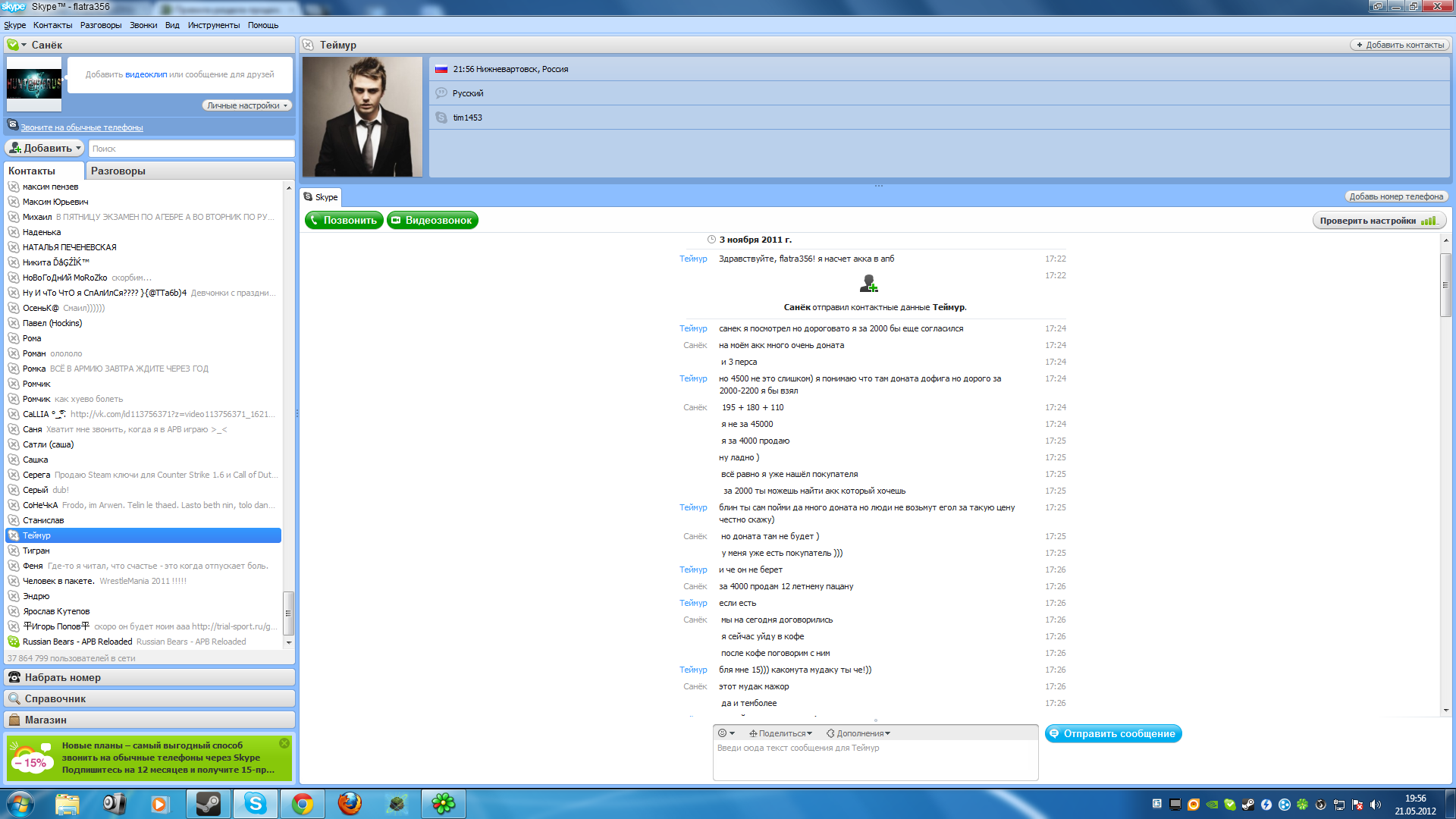The height and width of the screenshot is (819, 1456).
Task: Click the green Call (Позвонить) button
Action: point(344,220)
